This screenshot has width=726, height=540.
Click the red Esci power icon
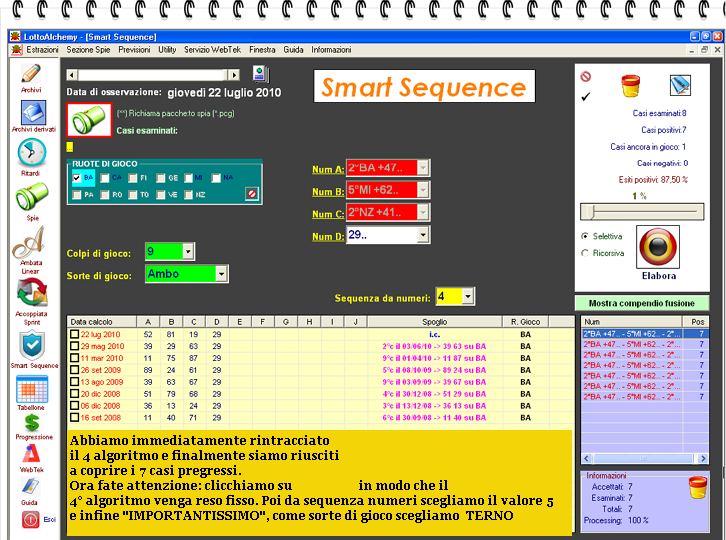click(x=31, y=520)
